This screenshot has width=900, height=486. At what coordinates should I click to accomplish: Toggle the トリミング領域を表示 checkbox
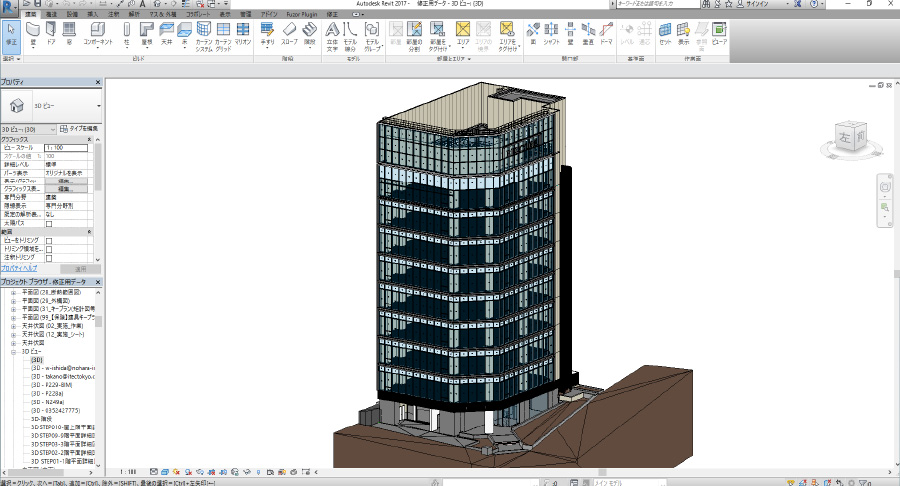point(49,250)
